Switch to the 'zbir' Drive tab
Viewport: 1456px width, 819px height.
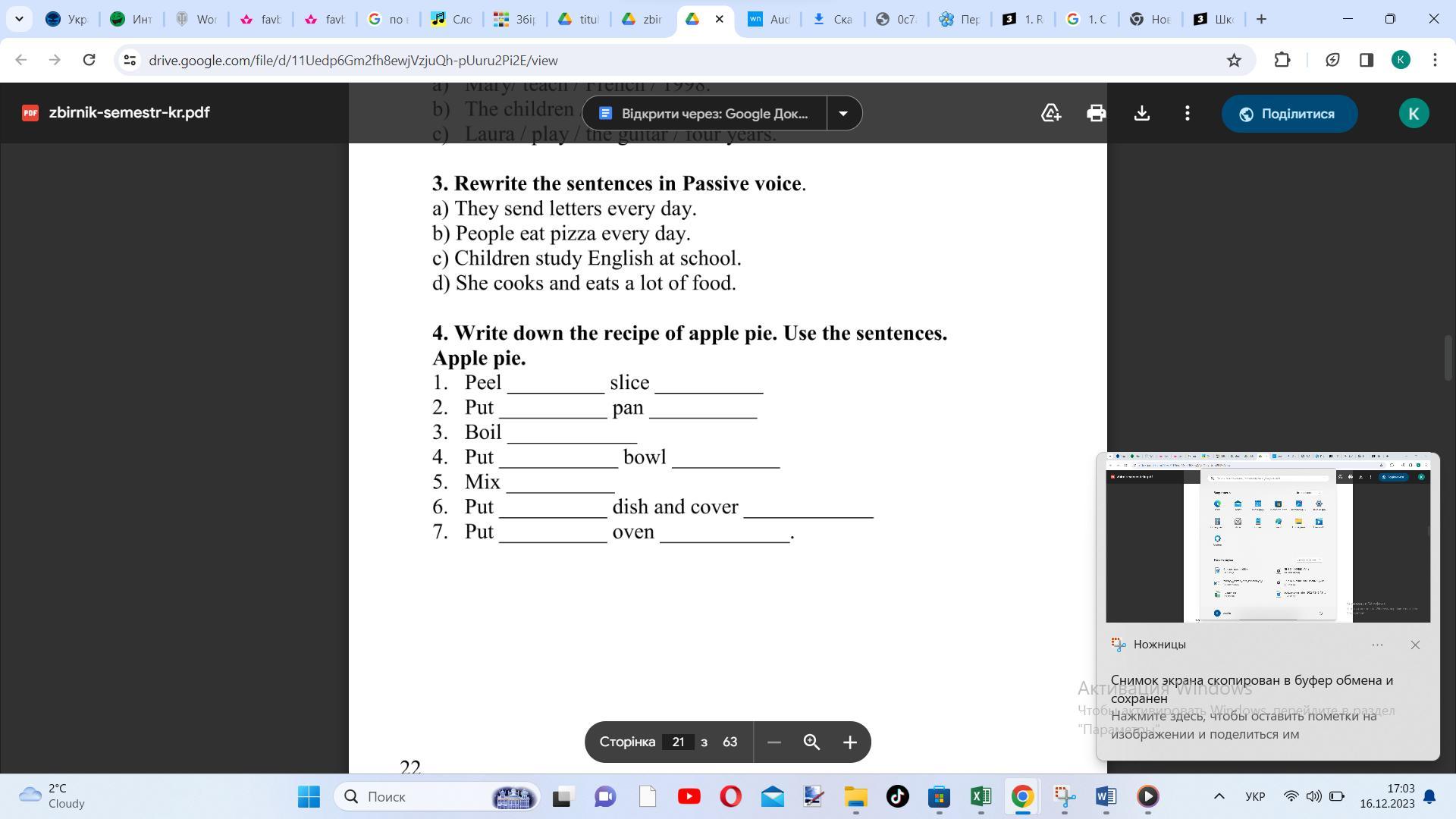point(643,19)
